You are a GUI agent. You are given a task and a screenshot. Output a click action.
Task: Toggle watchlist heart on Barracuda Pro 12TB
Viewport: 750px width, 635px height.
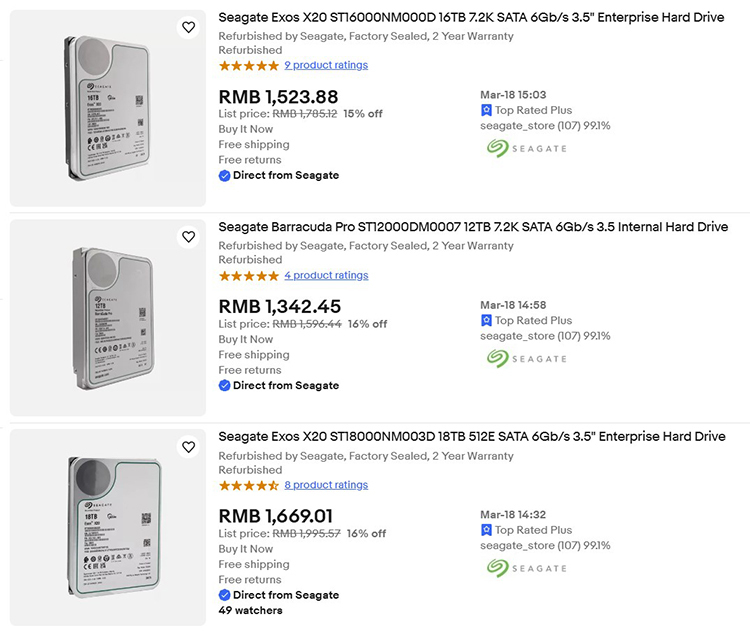tap(188, 237)
